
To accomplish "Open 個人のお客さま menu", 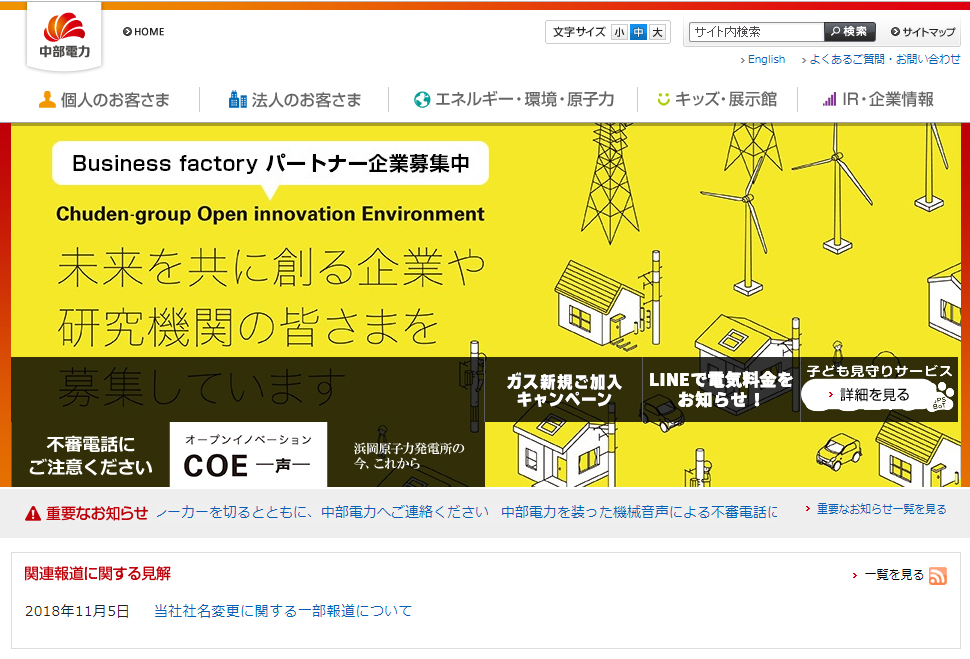I will click(104, 100).
